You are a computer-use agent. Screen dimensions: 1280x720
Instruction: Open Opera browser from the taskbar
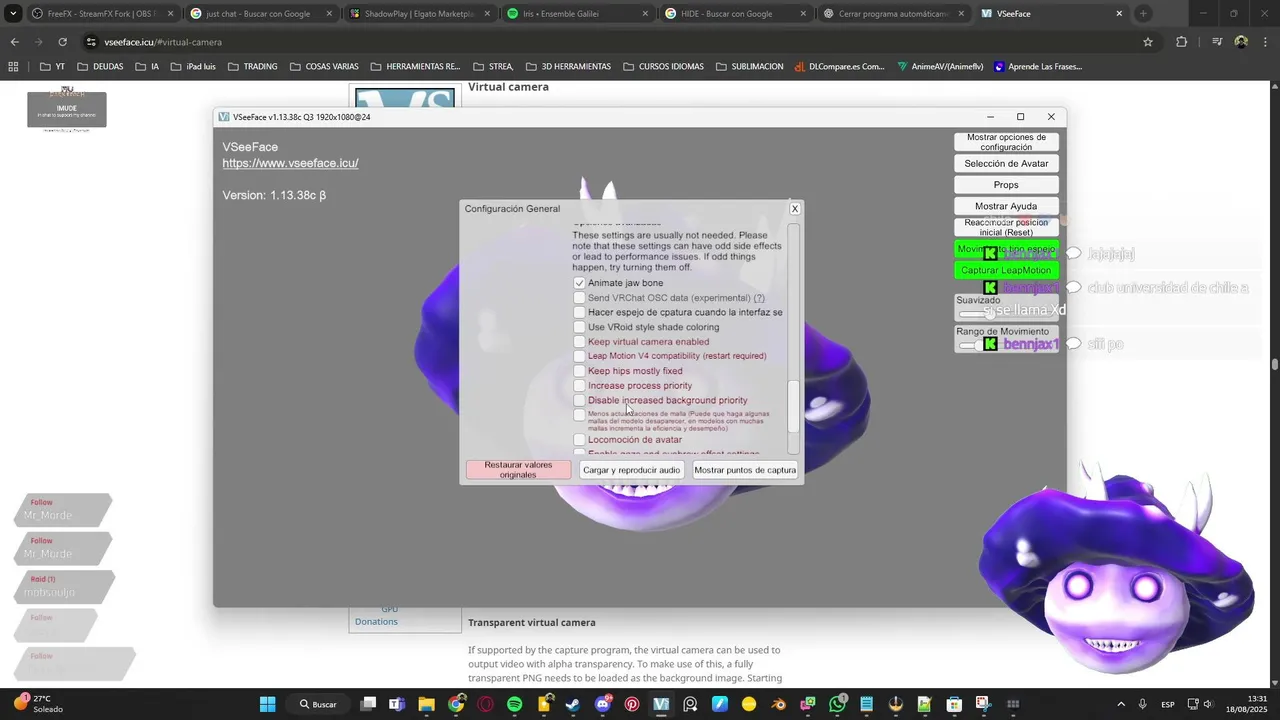pos(485,704)
